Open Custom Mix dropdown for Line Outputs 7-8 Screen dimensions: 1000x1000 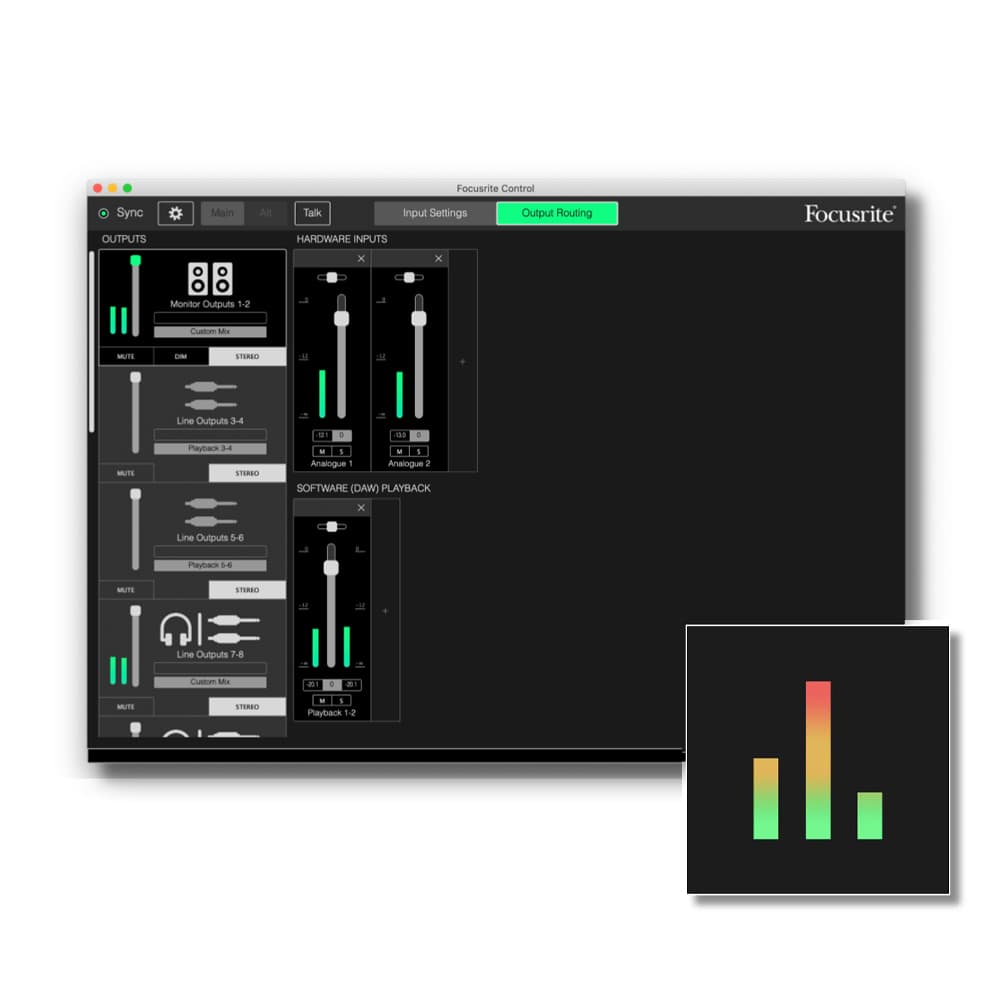point(210,682)
